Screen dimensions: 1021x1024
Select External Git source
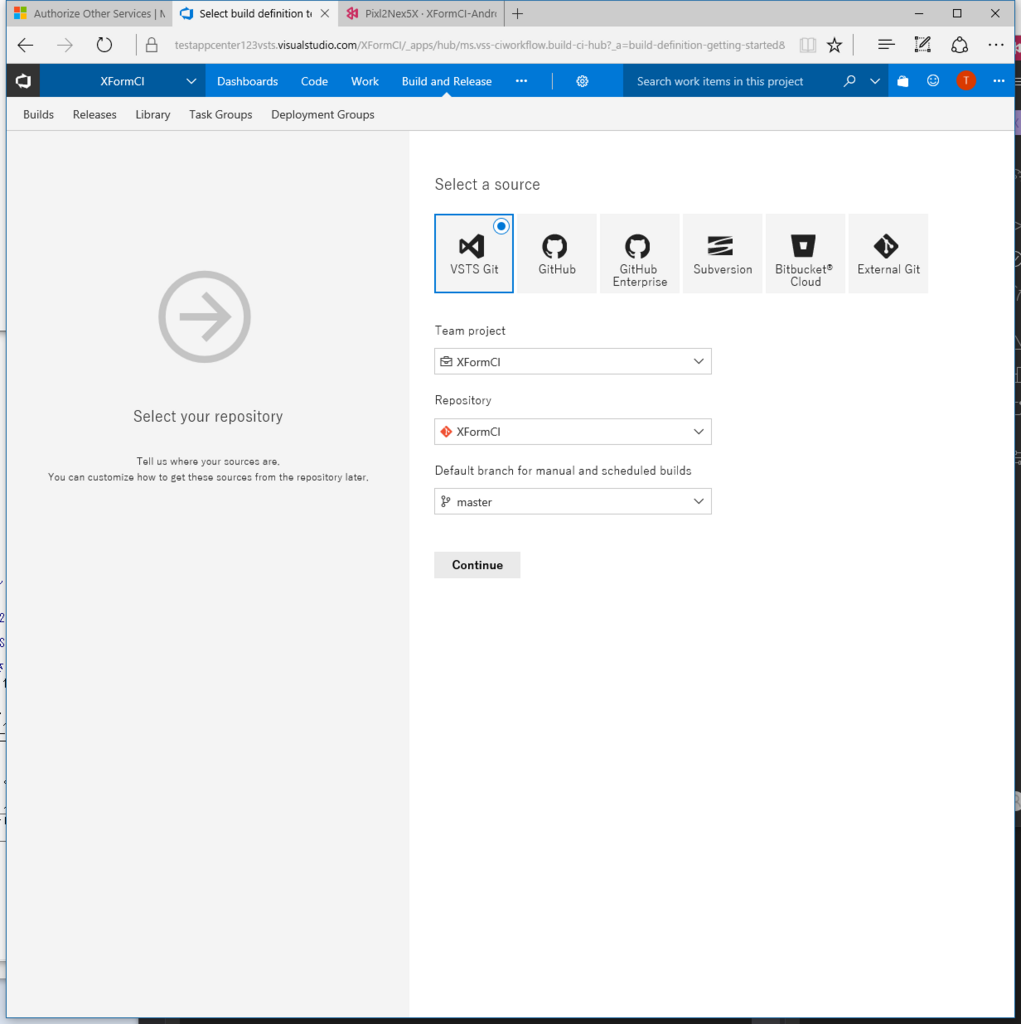coord(888,253)
